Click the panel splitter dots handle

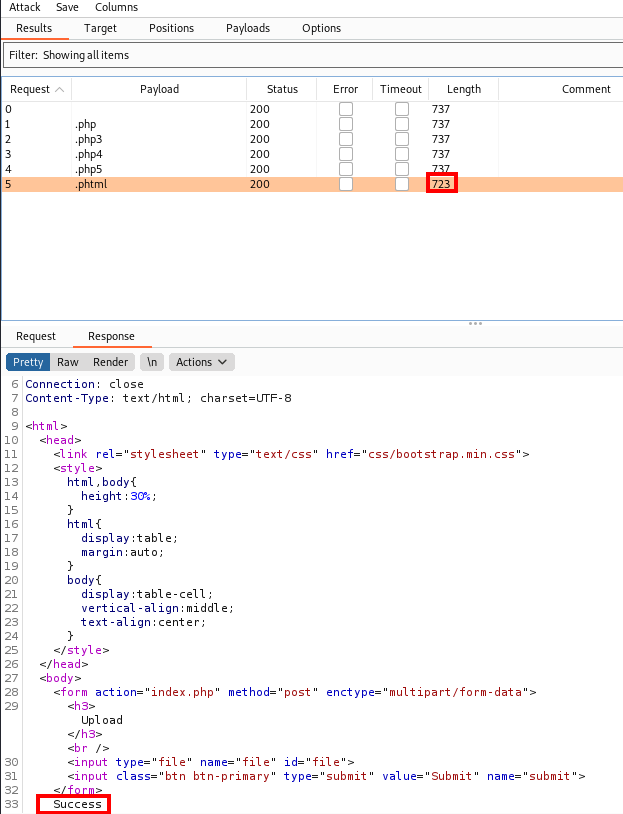(x=475, y=323)
